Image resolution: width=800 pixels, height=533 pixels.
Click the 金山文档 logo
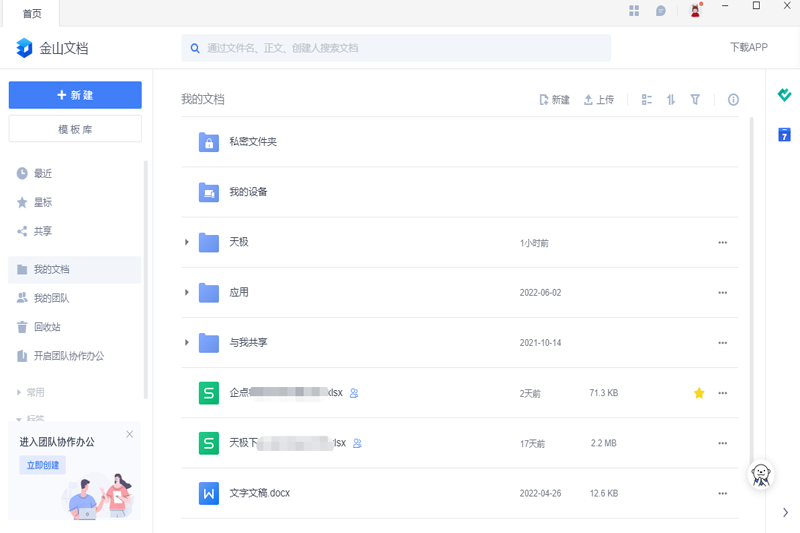click(x=52, y=48)
